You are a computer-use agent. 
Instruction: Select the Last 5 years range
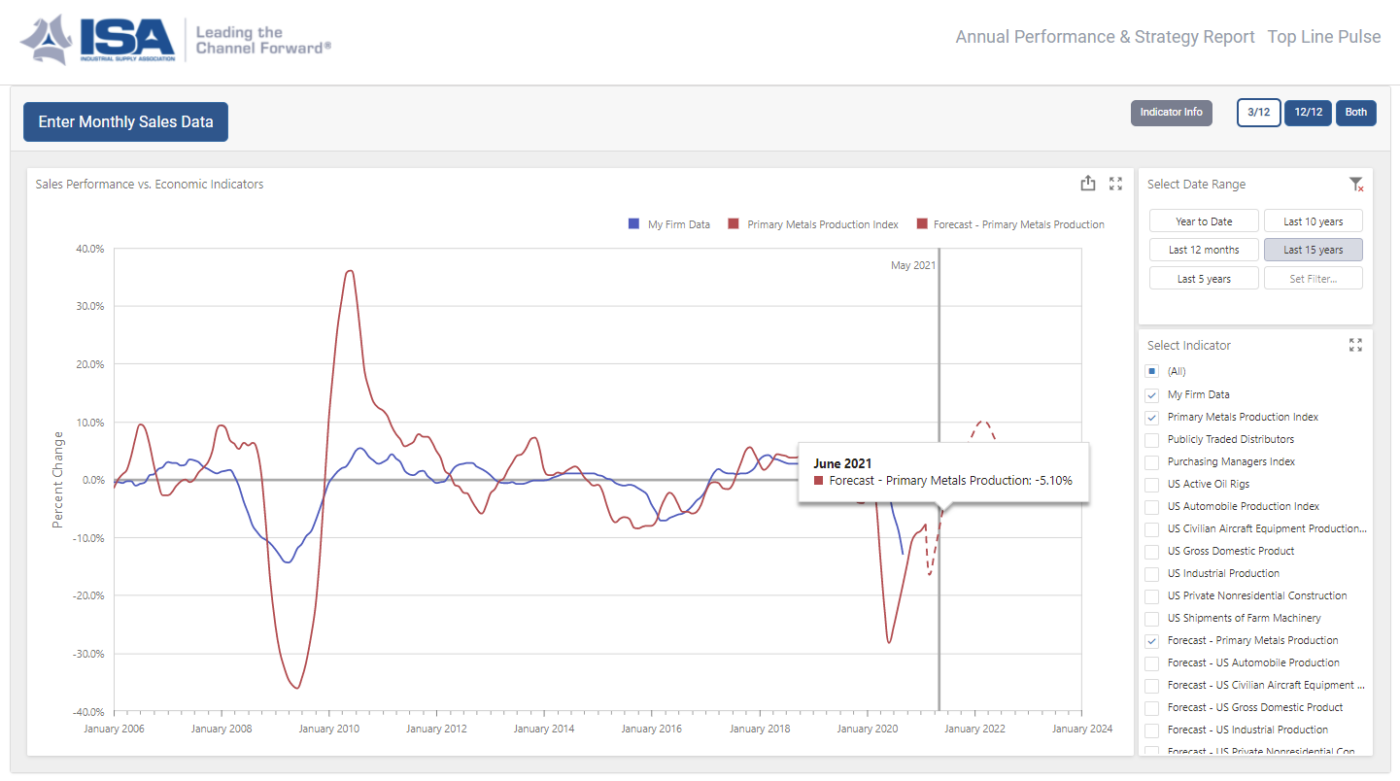click(1204, 278)
